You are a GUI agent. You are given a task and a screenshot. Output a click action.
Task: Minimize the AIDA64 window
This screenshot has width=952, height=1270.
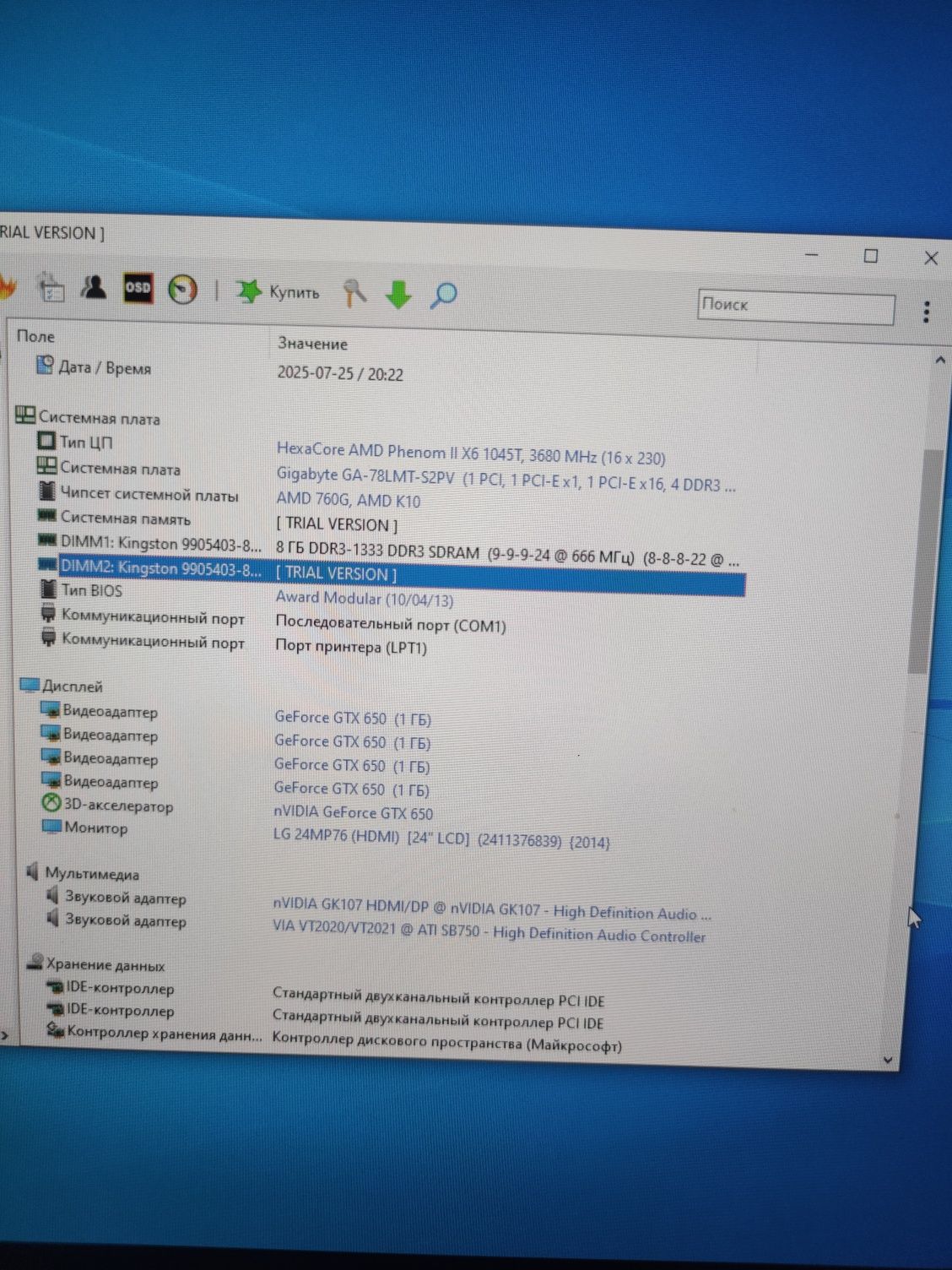812,254
